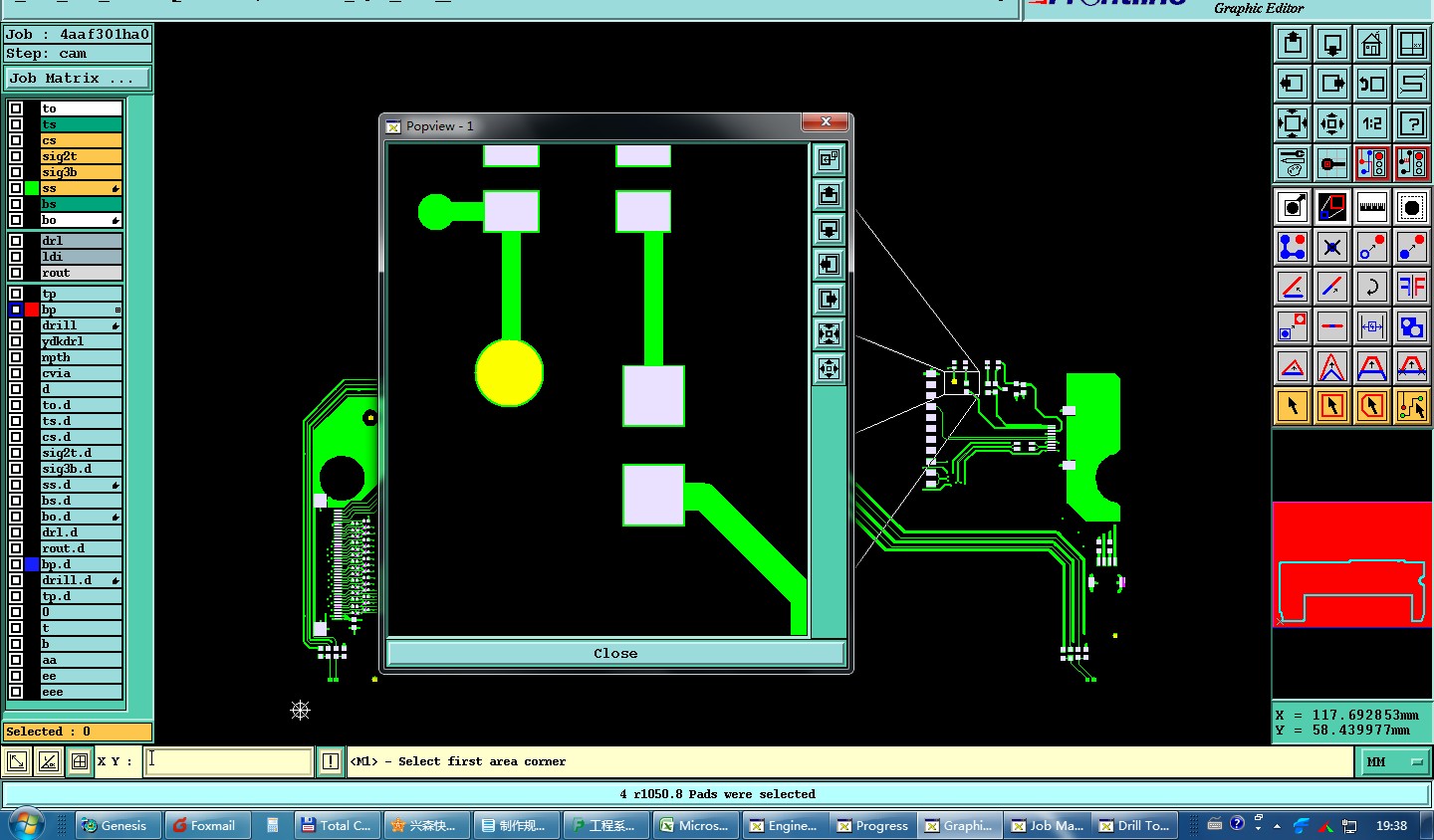Toggle the checkbox for layer sig2t
This screenshot has height=840, width=1434.
click(x=16, y=156)
